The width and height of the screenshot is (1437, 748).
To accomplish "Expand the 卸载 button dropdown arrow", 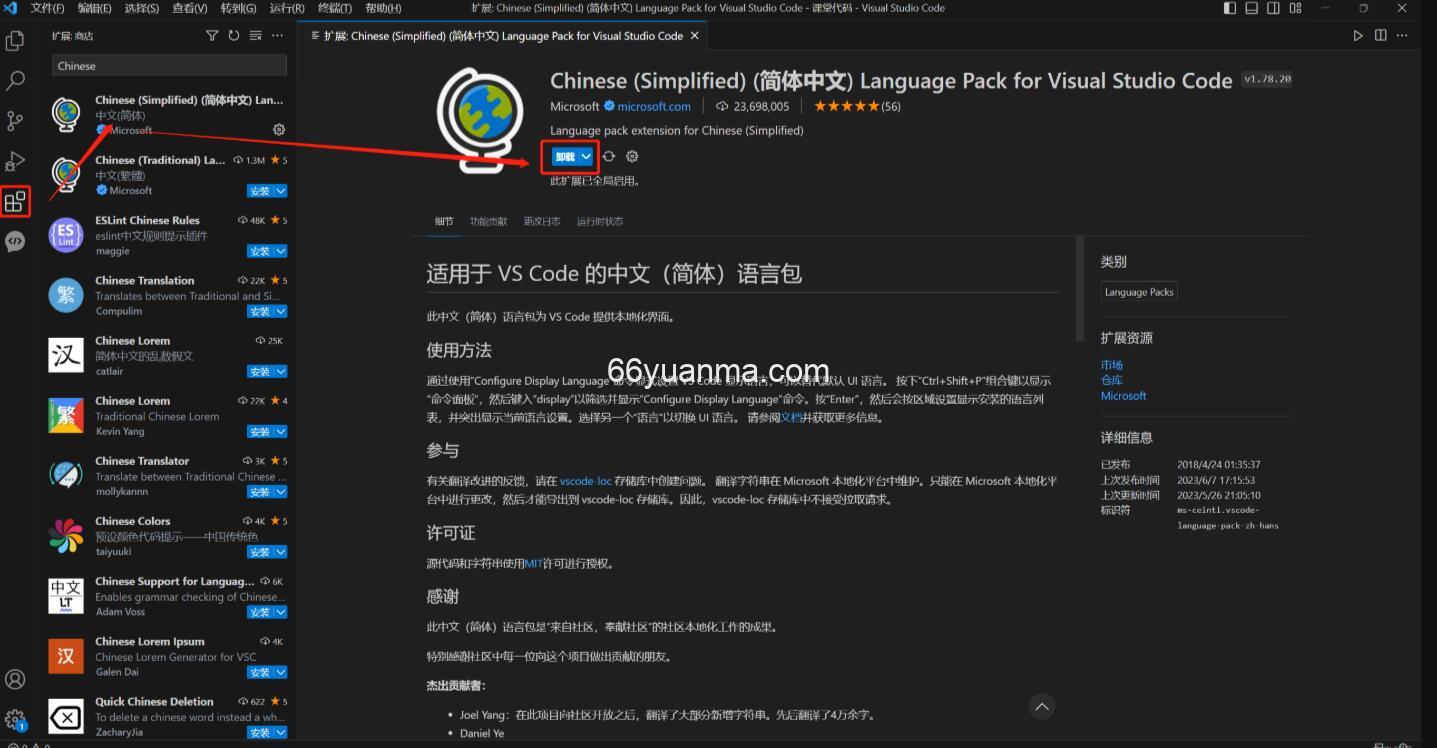I will tap(584, 156).
